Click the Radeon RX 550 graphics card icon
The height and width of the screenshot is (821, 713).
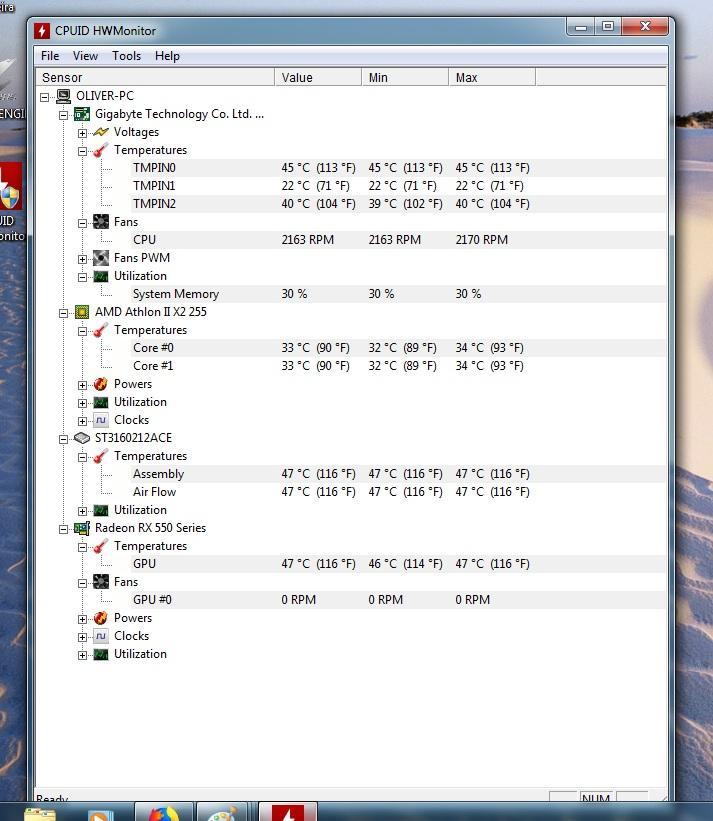(x=82, y=528)
